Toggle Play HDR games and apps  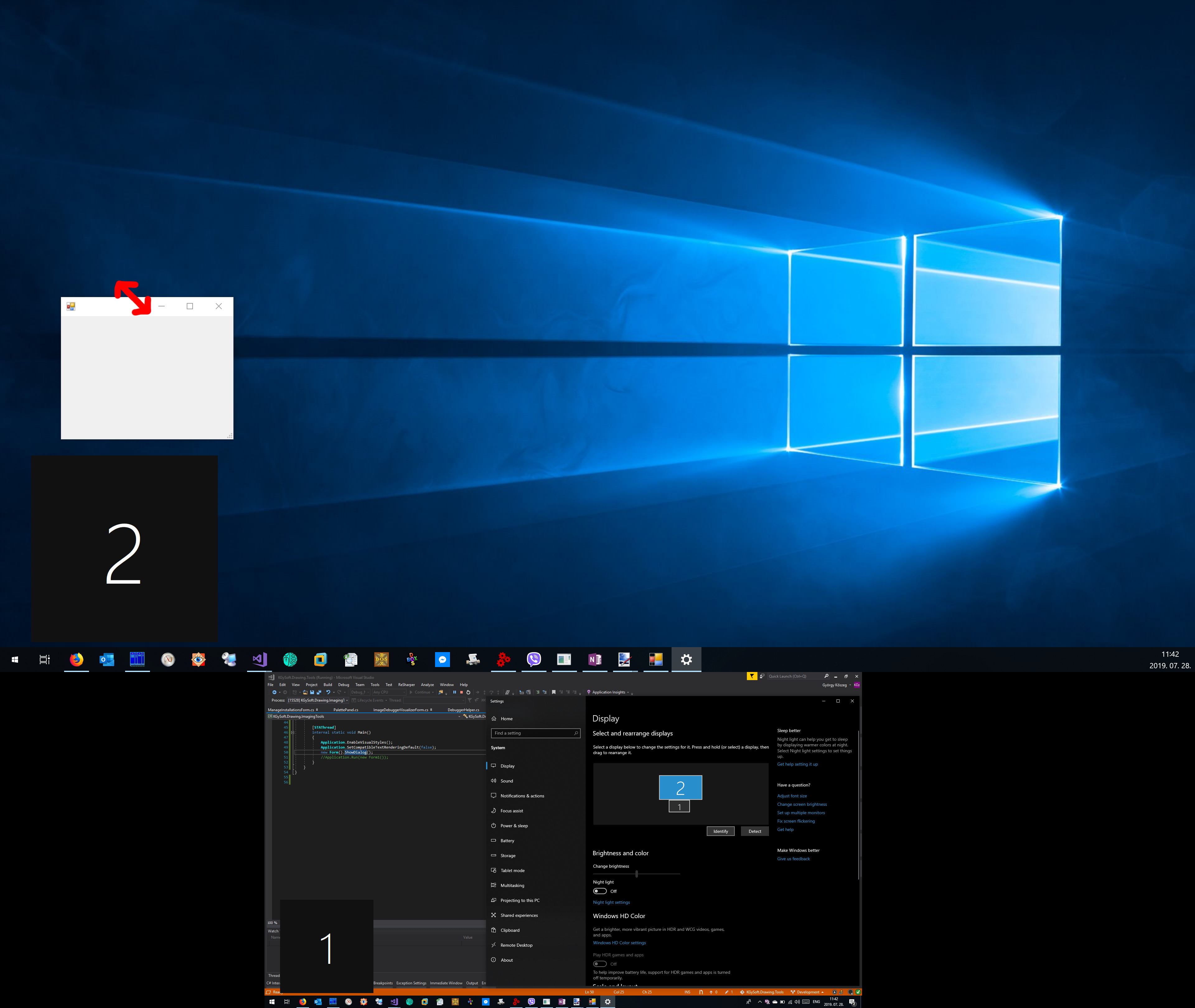[x=599, y=964]
